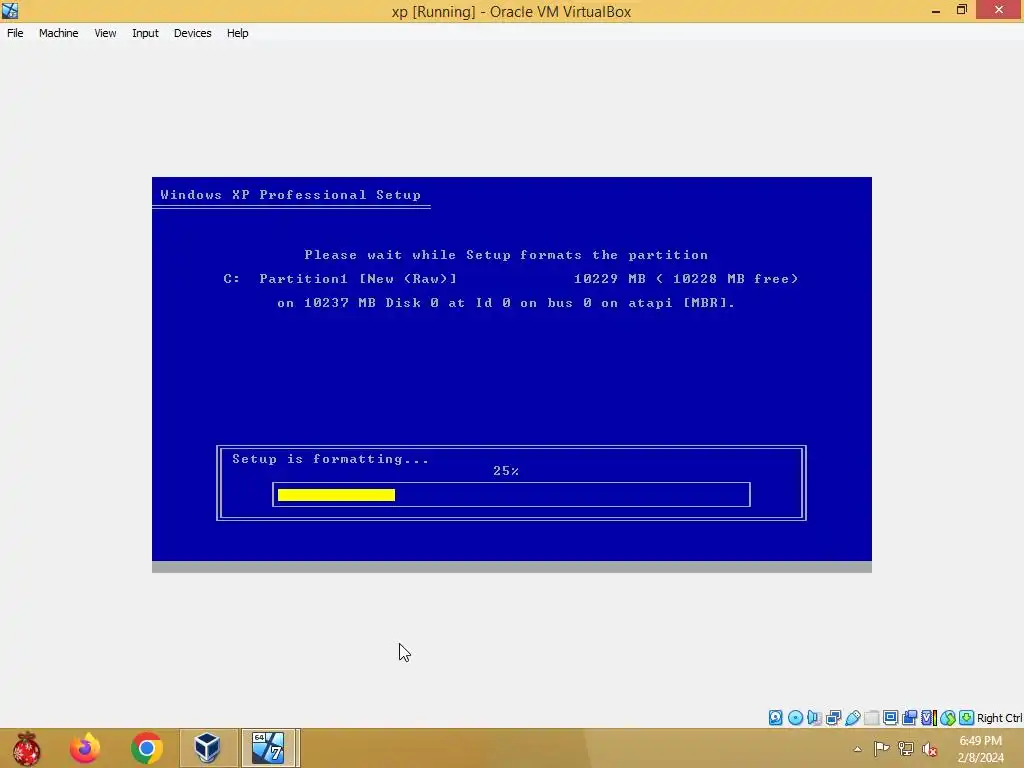Open the Devices menu

click(192, 33)
